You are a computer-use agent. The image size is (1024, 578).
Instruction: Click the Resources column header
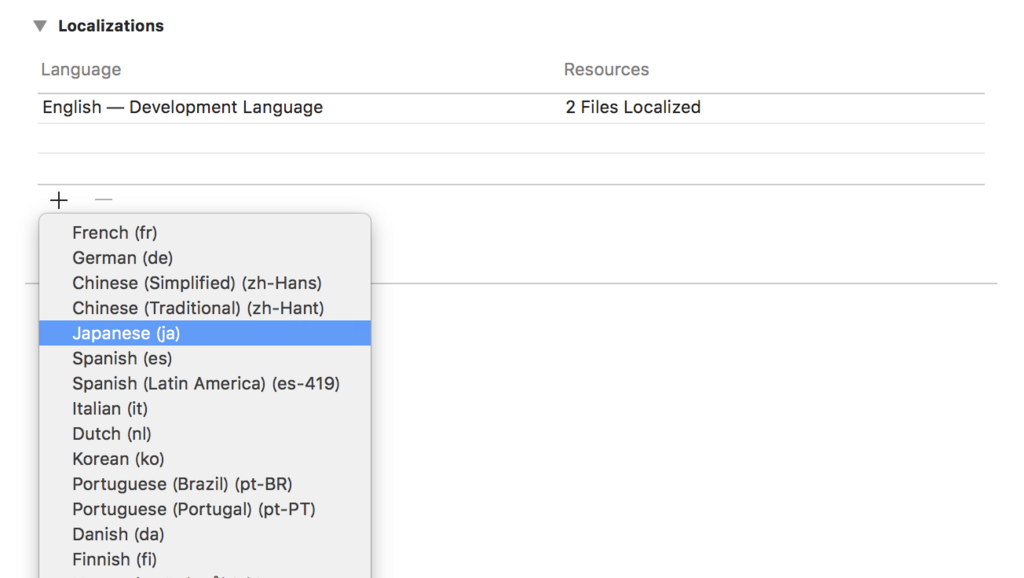click(606, 69)
